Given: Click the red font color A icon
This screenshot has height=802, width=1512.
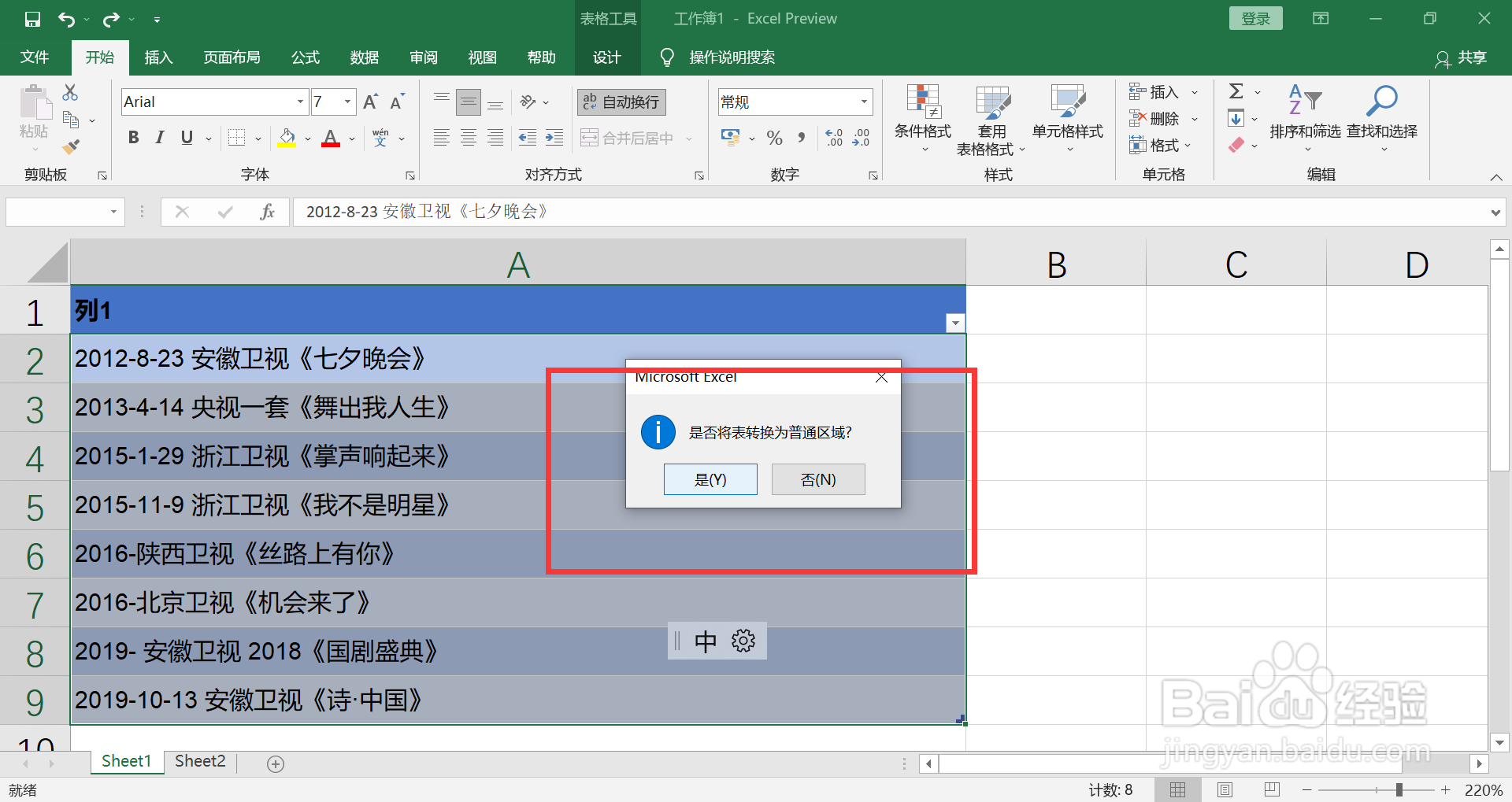Looking at the screenshot, I should (x=331, y=139).
